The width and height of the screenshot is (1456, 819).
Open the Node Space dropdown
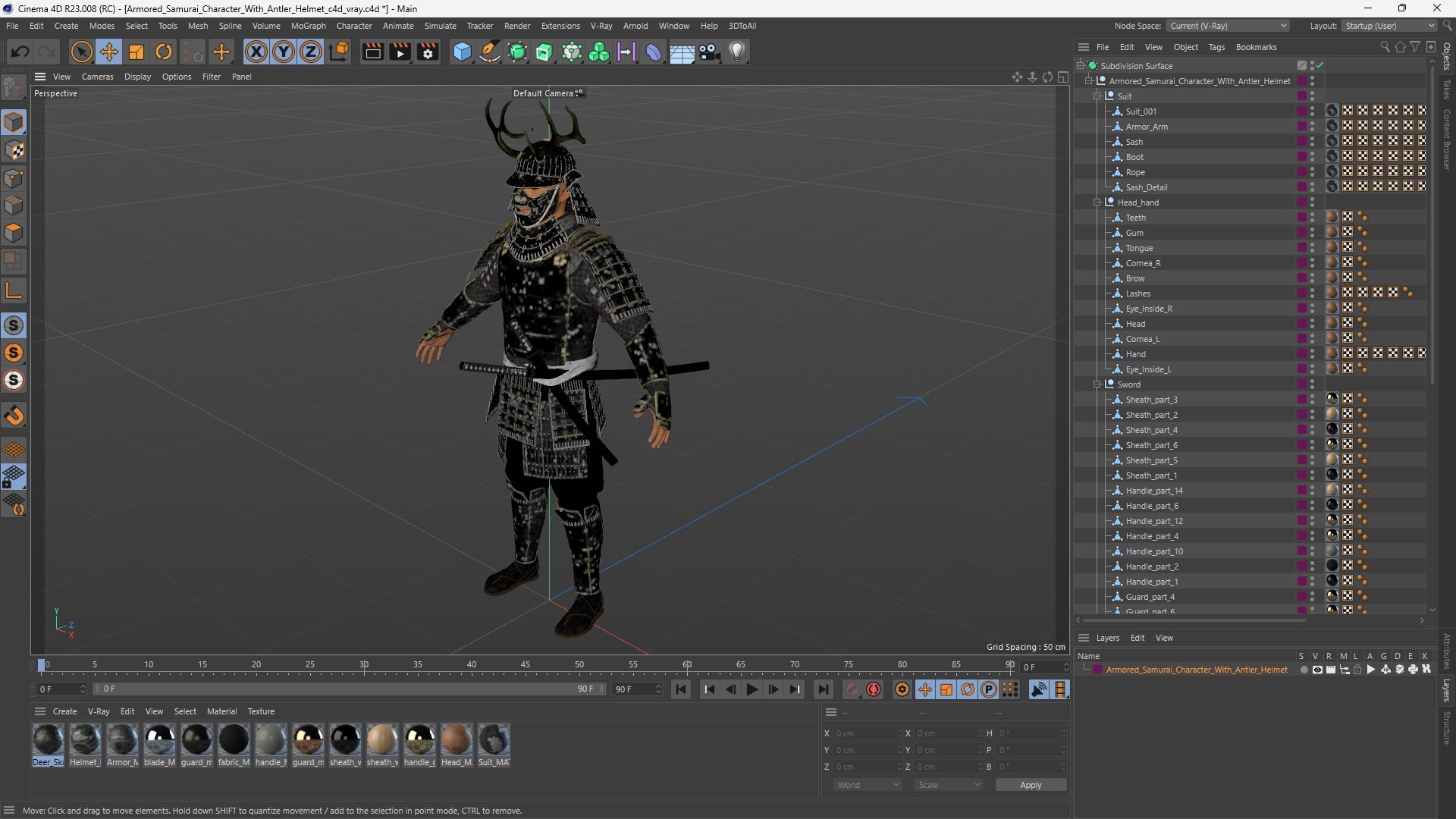(x=1227, y=26)
